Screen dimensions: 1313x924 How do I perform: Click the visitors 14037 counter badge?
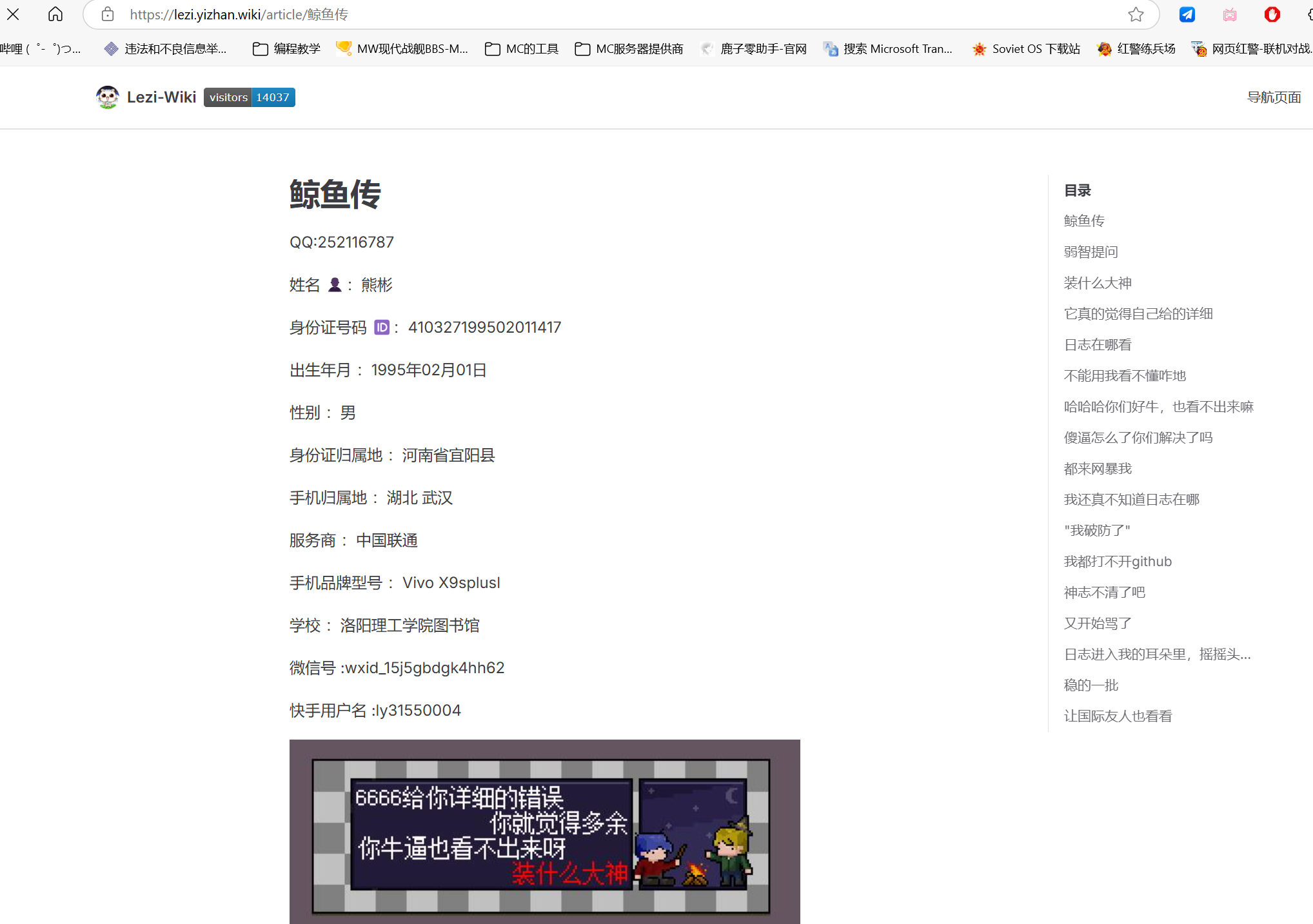tap(250, 97)
